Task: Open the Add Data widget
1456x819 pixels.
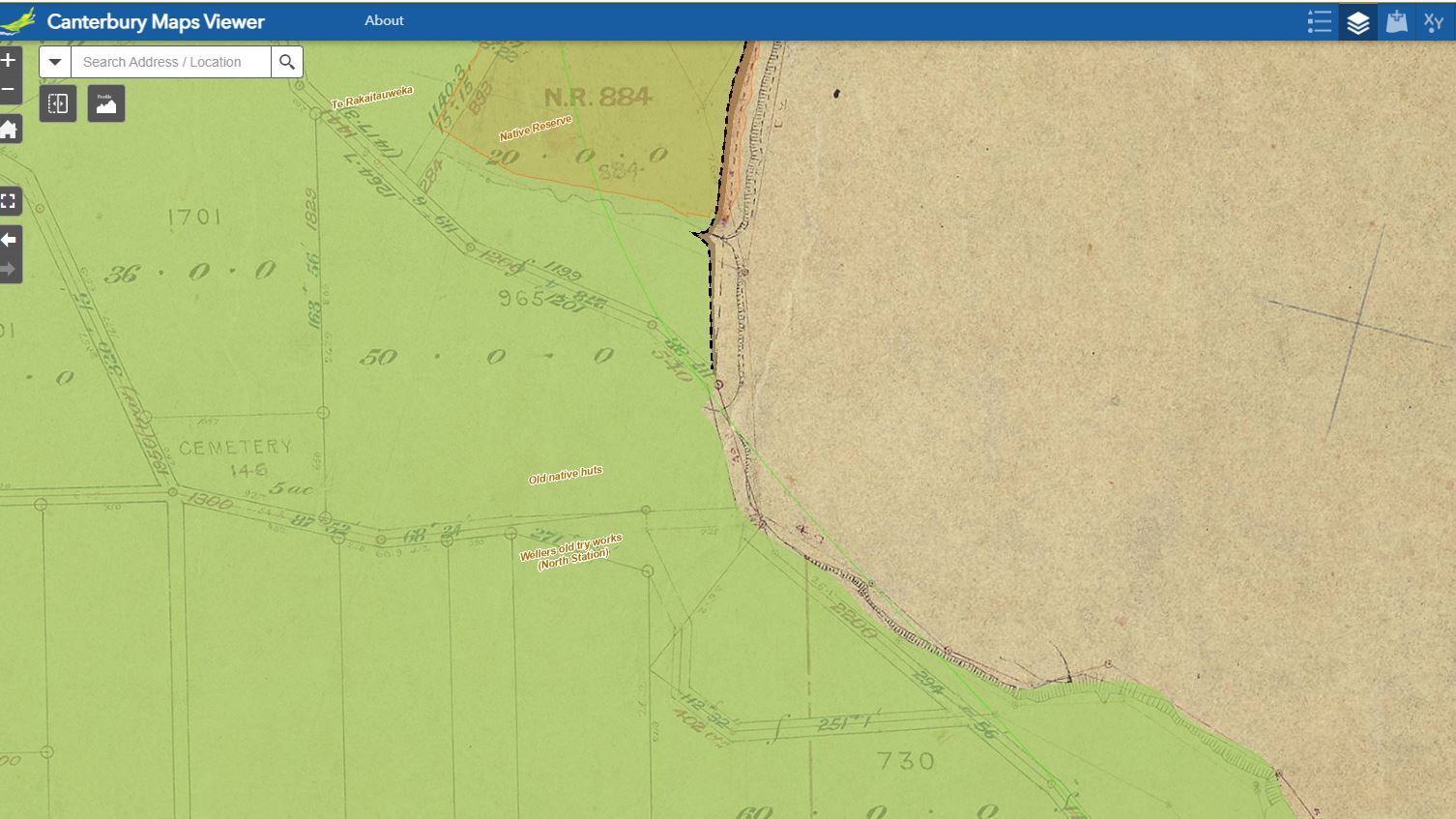Action: [1396, 21]
